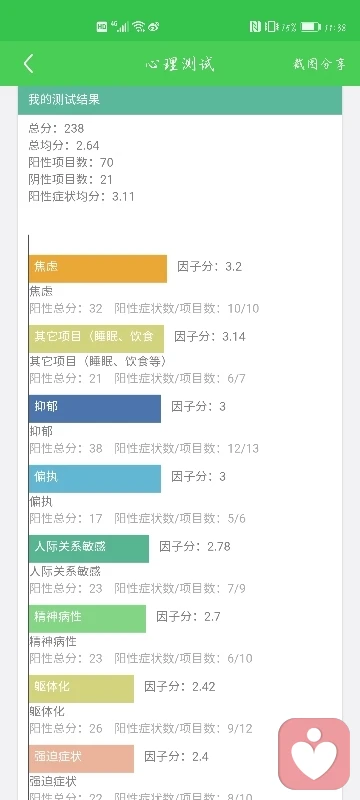Select the orange 焦虑 bar
The height and width of the screenshot is (800, 360).
click(98, 269)
